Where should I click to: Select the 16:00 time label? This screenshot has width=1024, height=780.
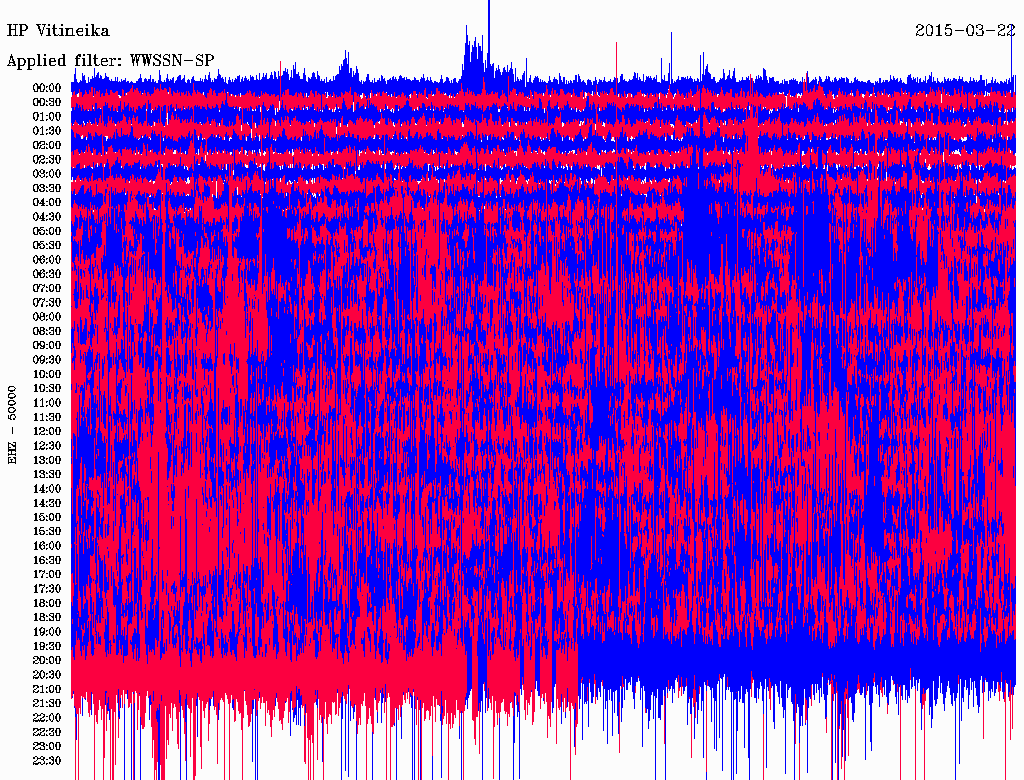(x=47, y=545)
